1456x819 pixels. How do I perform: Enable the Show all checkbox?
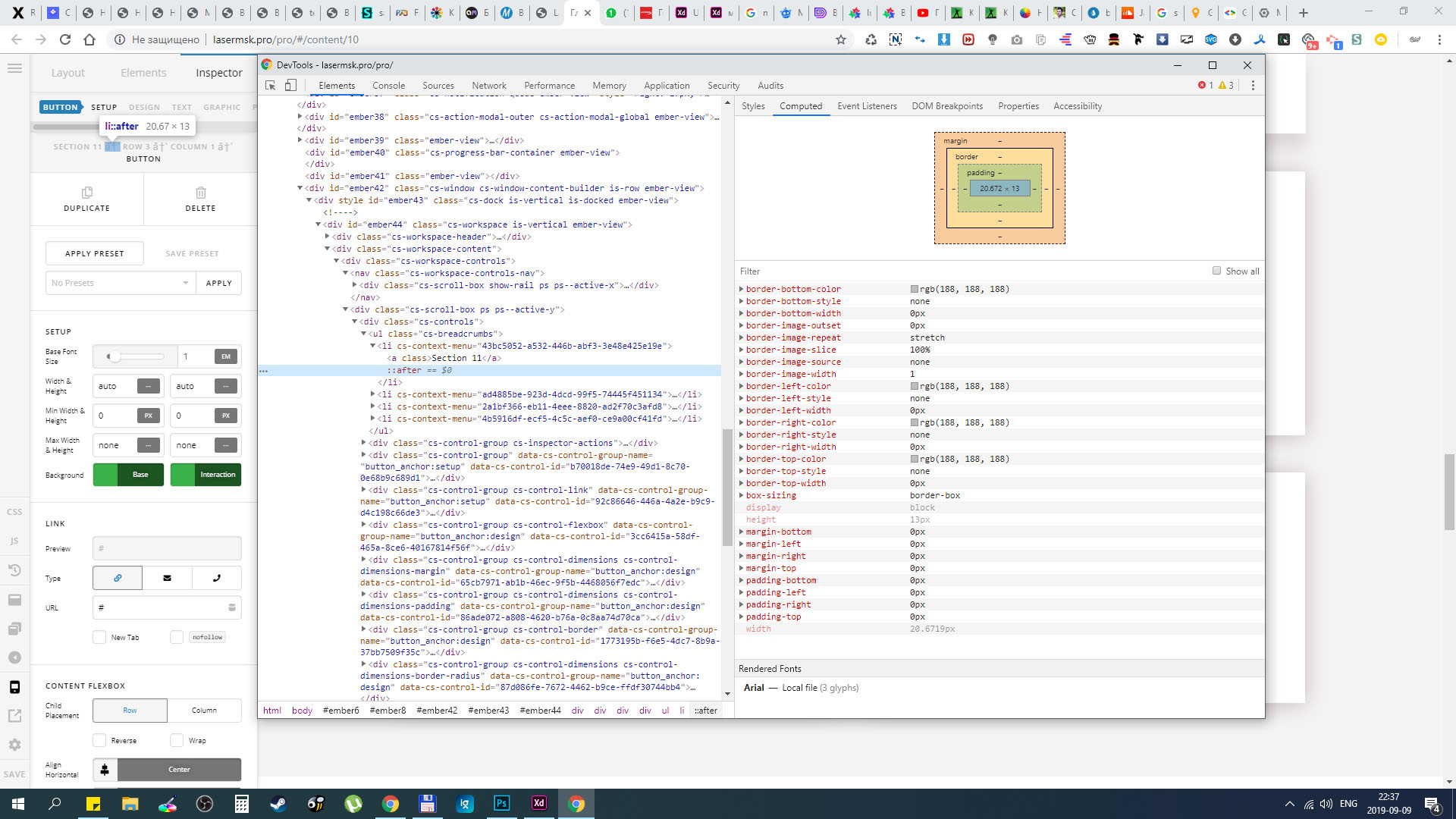point(1216,271)
